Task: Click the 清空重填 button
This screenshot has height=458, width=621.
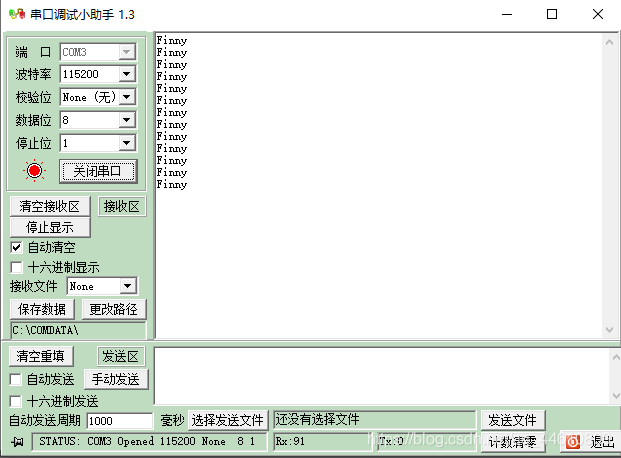Action: [41, 356]
